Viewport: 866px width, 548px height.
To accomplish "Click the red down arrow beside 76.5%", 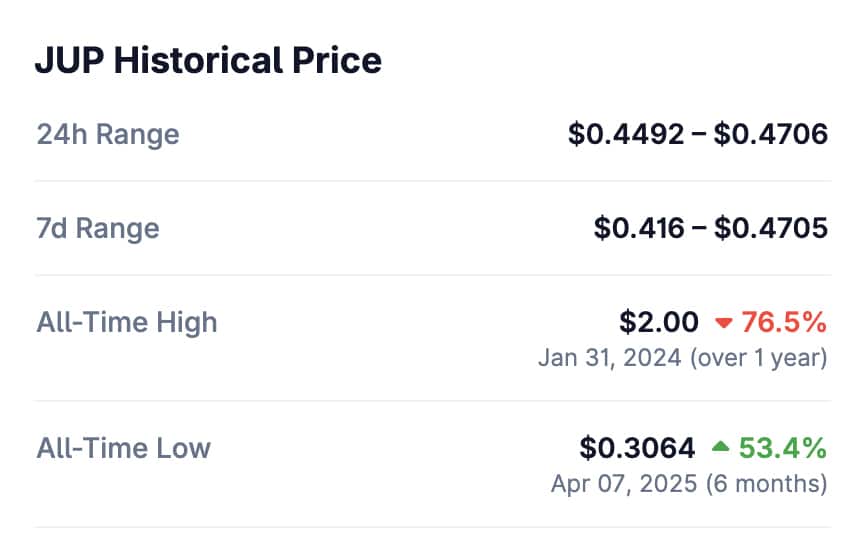I will pyautogui.click(x=724, y=323).
